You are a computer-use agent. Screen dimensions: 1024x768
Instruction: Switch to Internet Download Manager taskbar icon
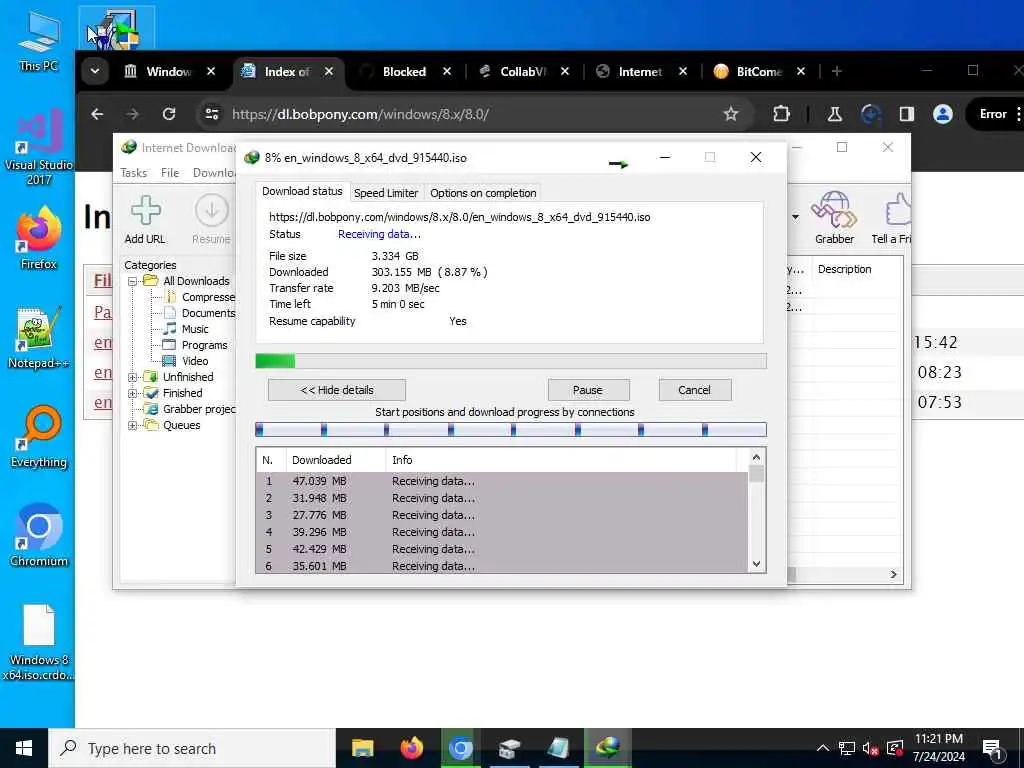tap(608, 748)
